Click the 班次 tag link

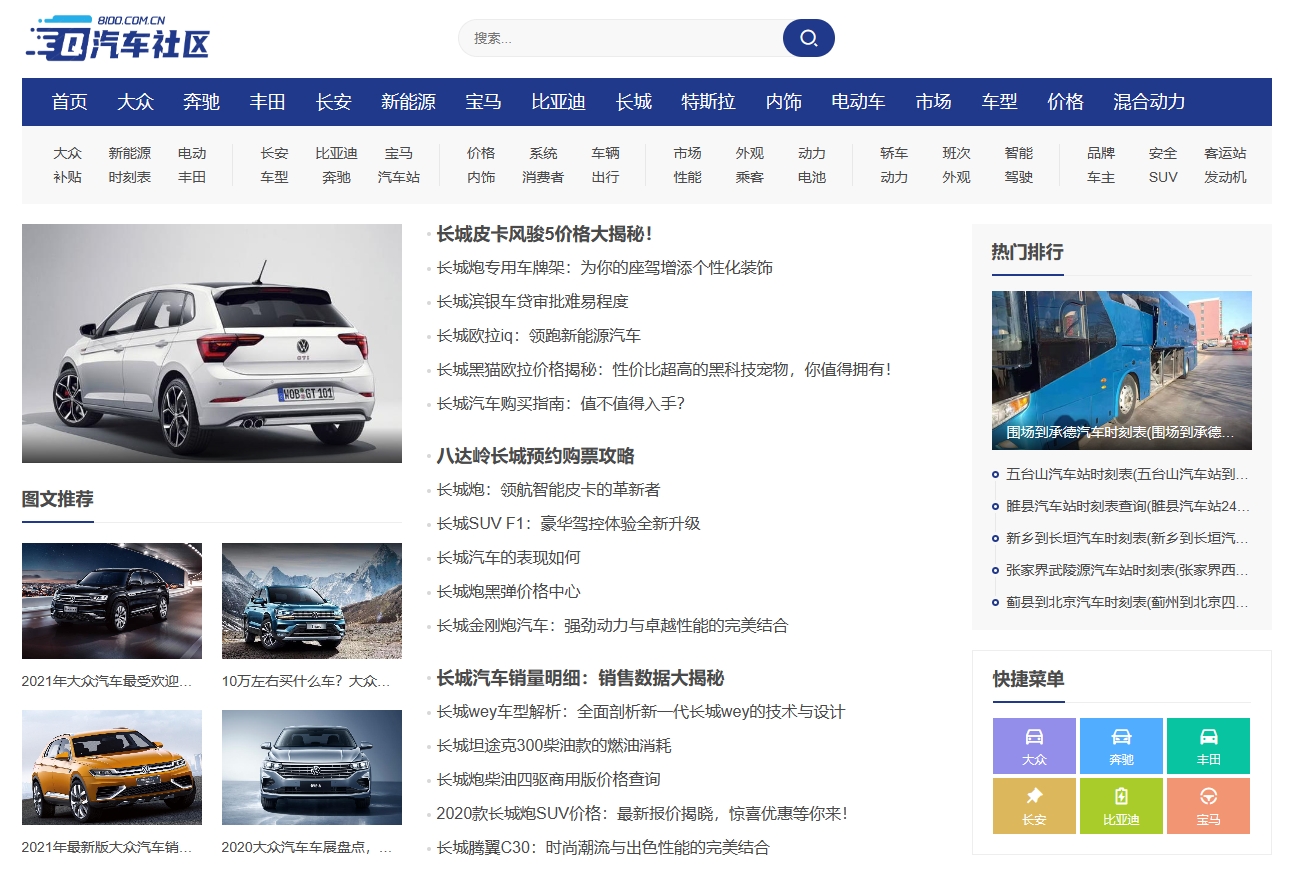pyautogui.click(x=956, y=153)
